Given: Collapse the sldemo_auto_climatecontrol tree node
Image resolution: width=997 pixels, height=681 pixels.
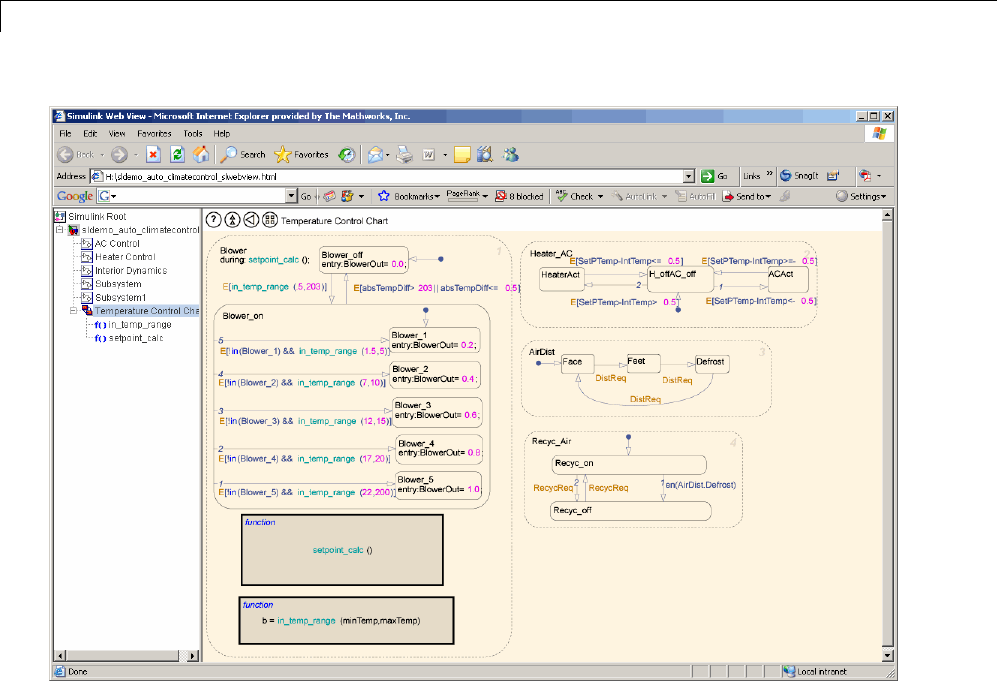Looking at the screenshot, I should coord(61,230).
